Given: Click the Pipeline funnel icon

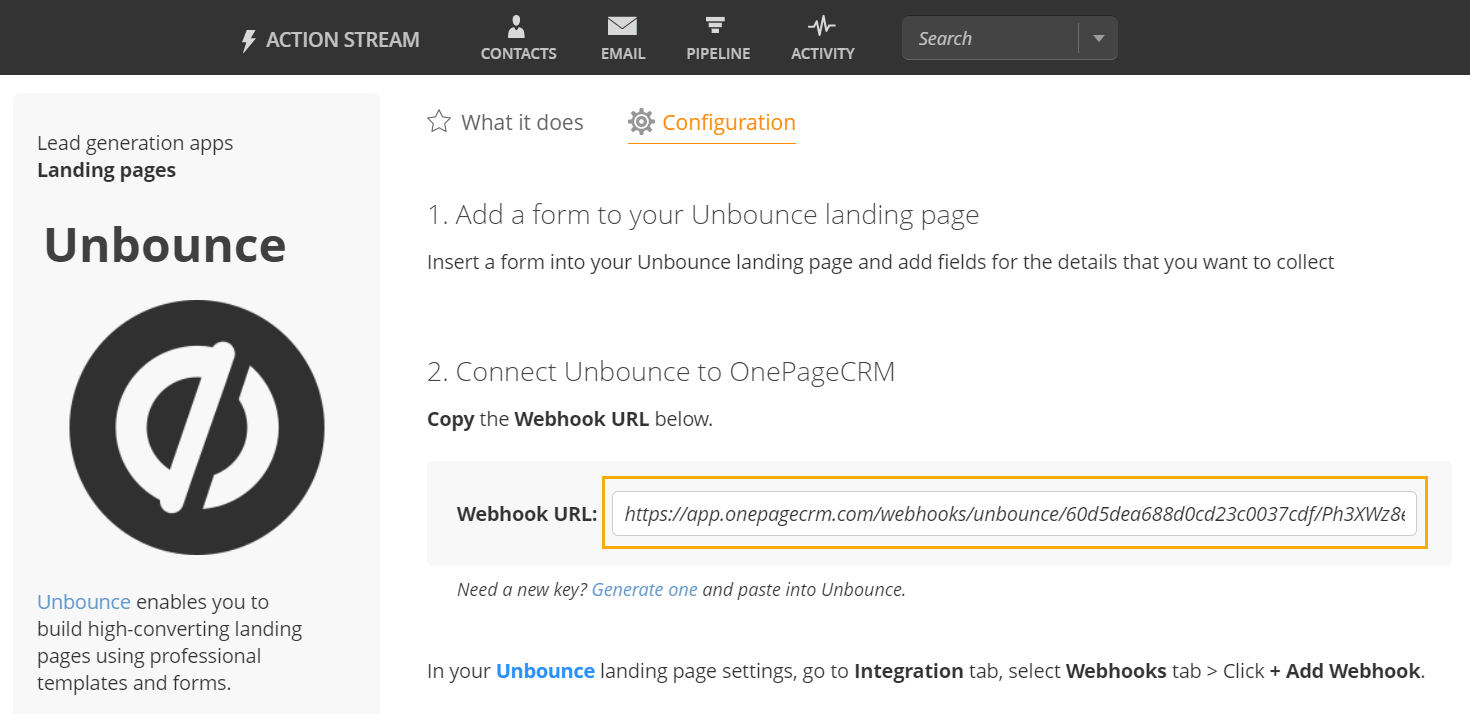Looking at the screenshot, I should 717,26.
